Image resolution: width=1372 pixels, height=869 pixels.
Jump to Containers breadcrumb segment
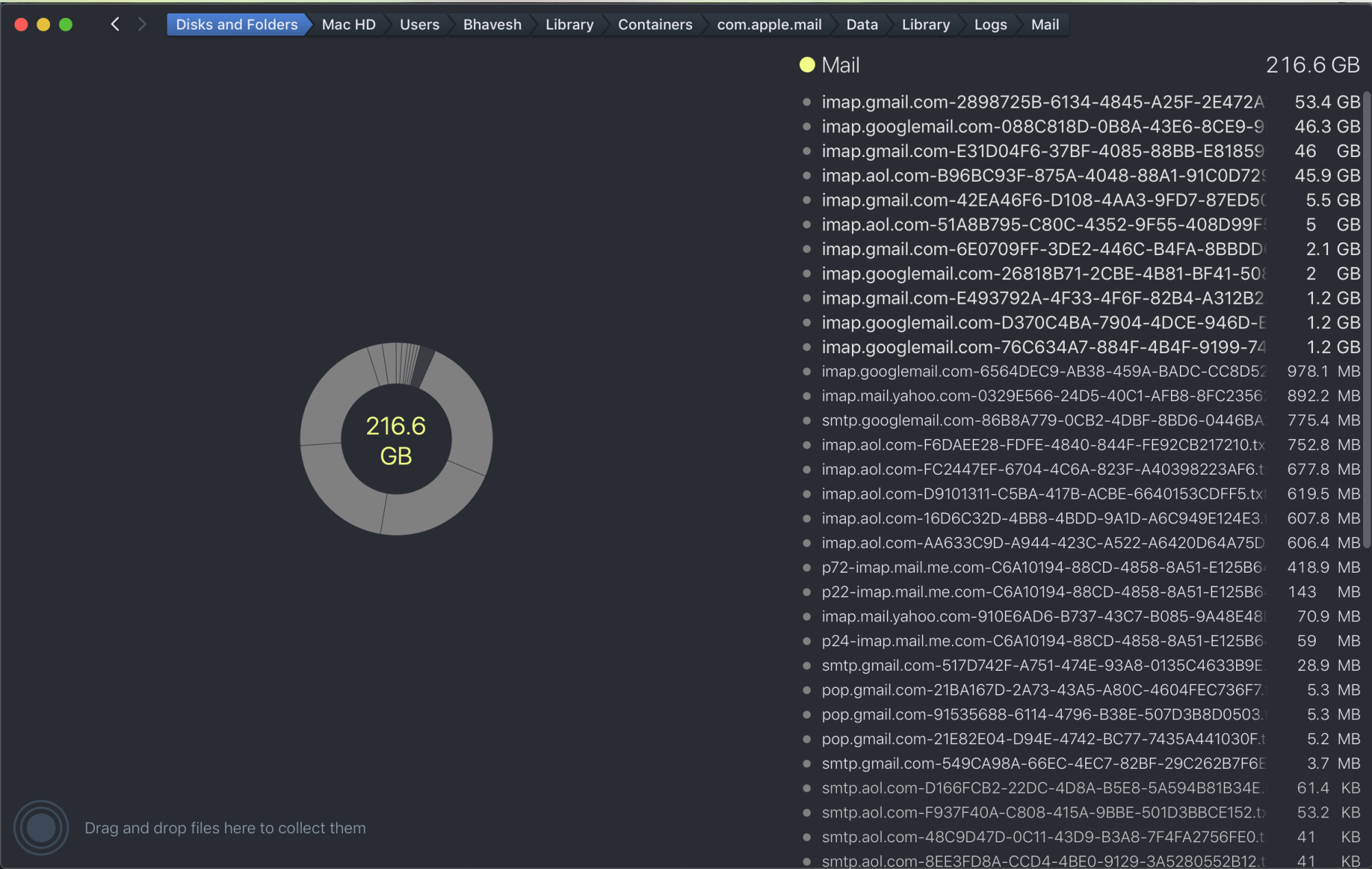point(654,25)
